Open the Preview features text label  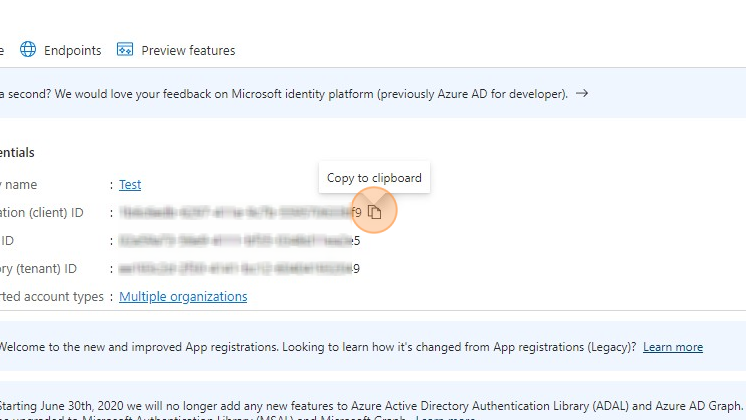pos(188,50)
